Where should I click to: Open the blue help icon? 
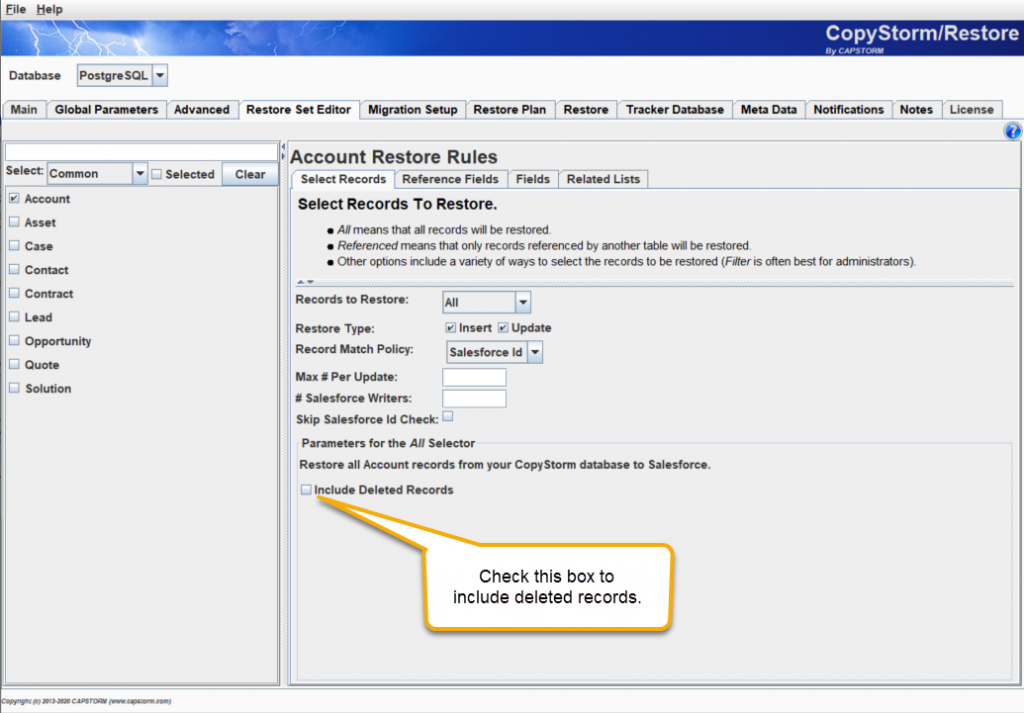(x=1012, y=131)
